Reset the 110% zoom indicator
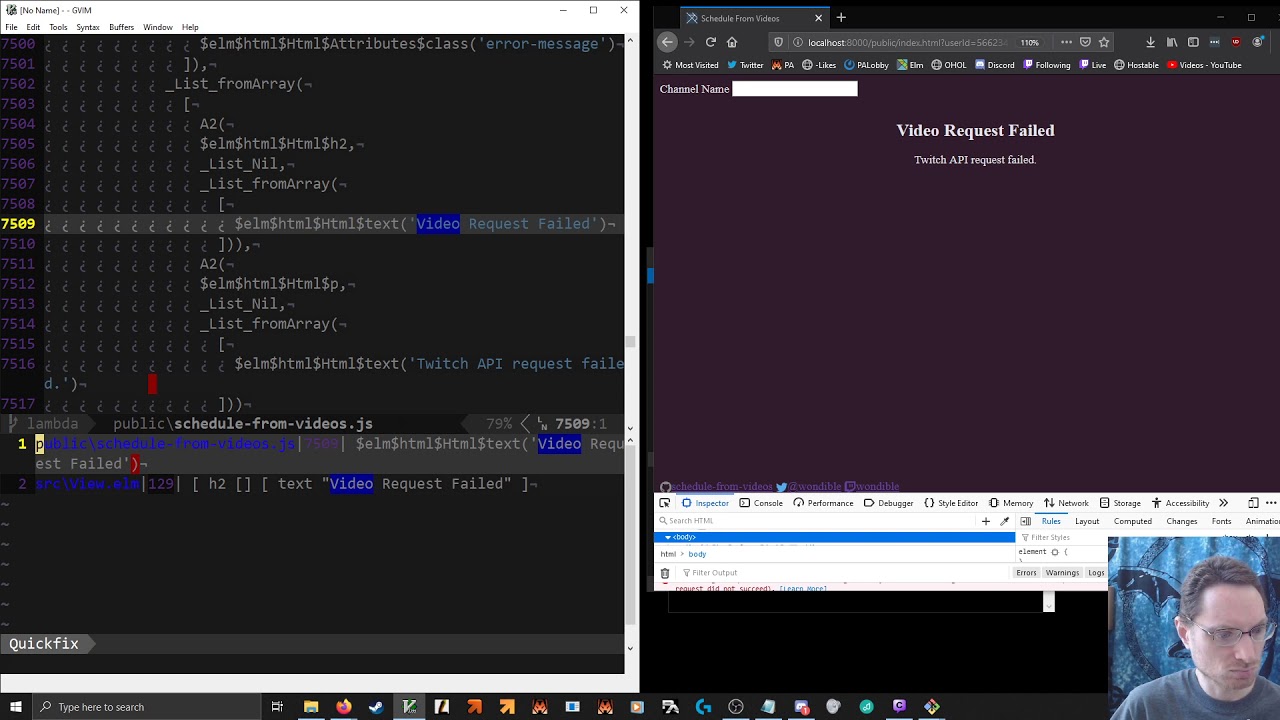This screenshot has width=1280, height=720. tap(1030, 42)
